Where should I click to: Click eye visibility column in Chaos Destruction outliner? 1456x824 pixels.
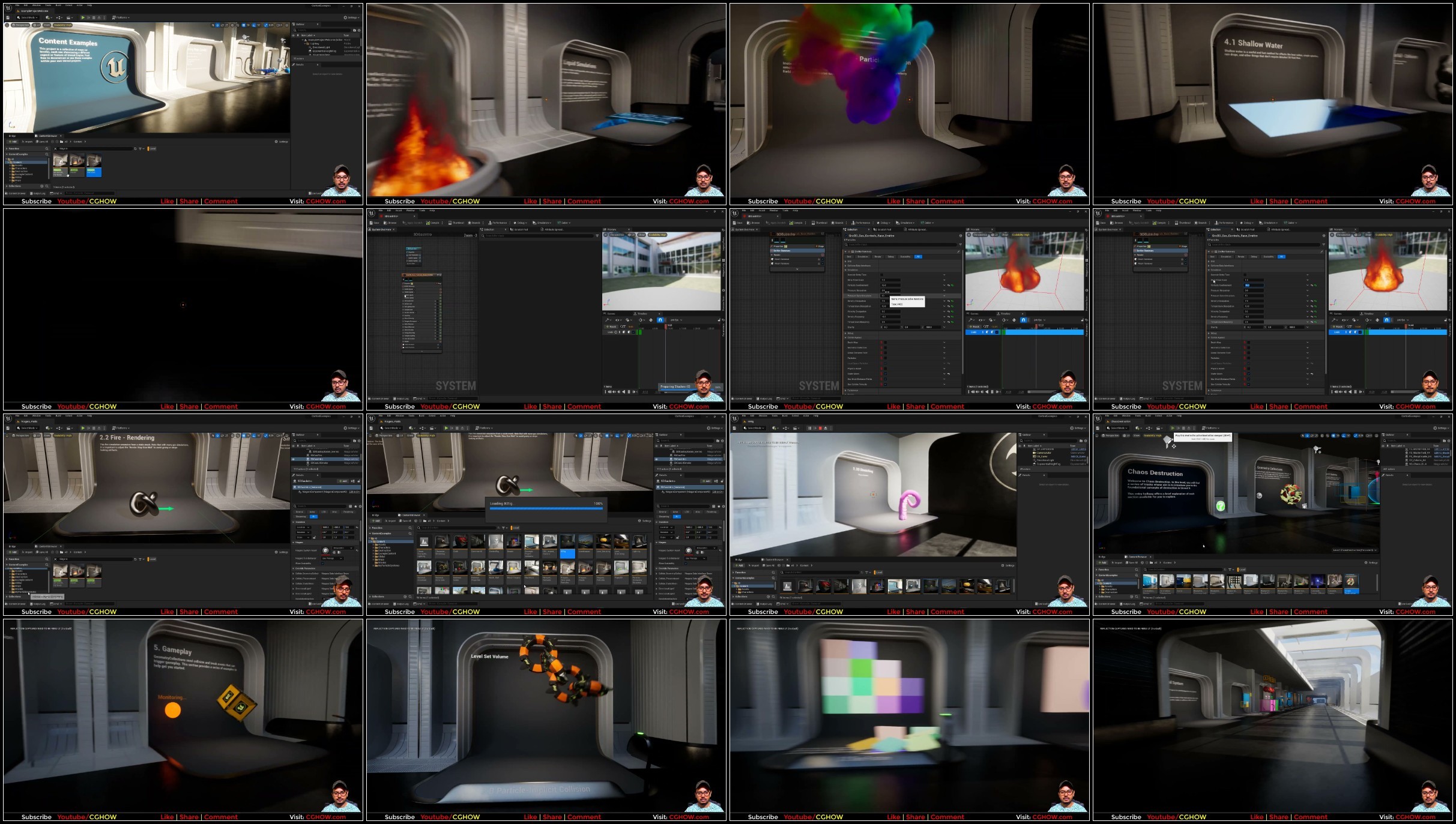point(1383,446)
